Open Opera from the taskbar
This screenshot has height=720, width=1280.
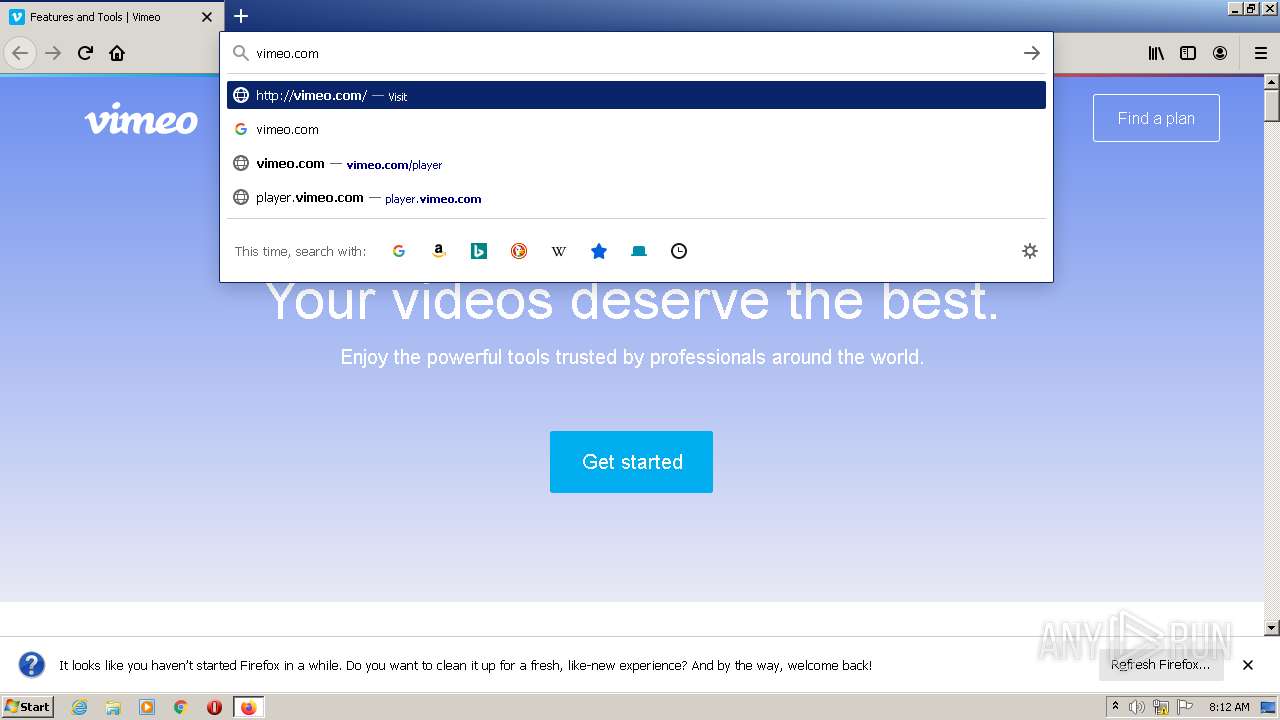tap(214, 707)
